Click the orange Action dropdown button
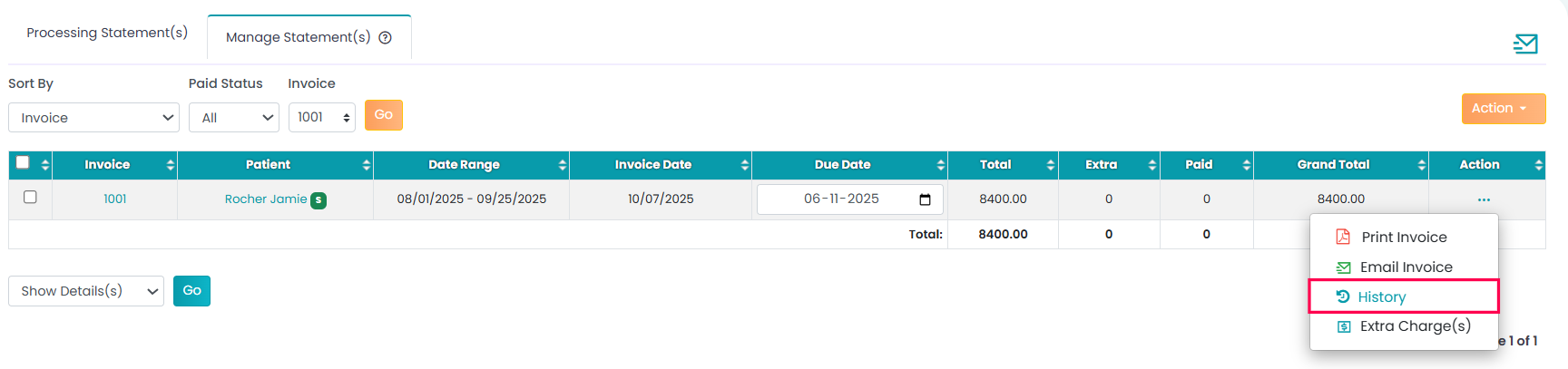This screenshot has width=1568, height=369. [1503, 108]
